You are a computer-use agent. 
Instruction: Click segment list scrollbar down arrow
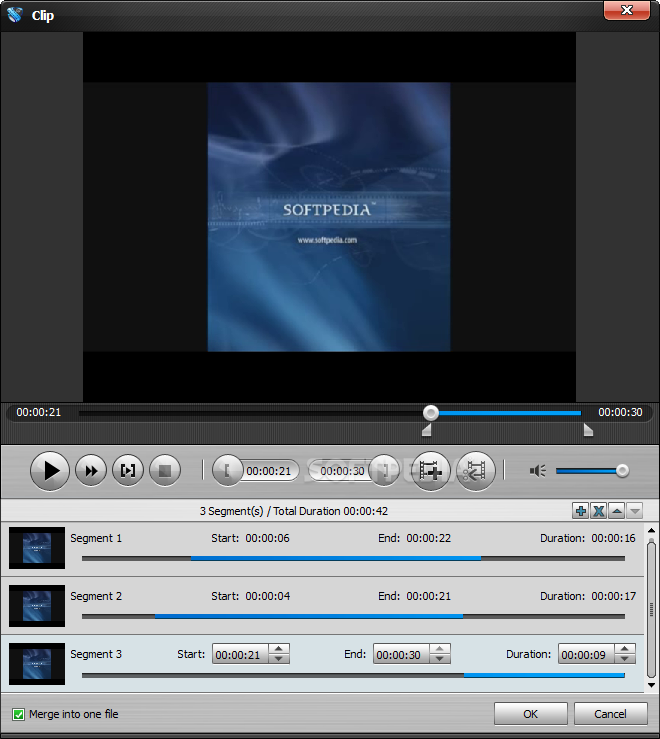[x=651, y=685]
